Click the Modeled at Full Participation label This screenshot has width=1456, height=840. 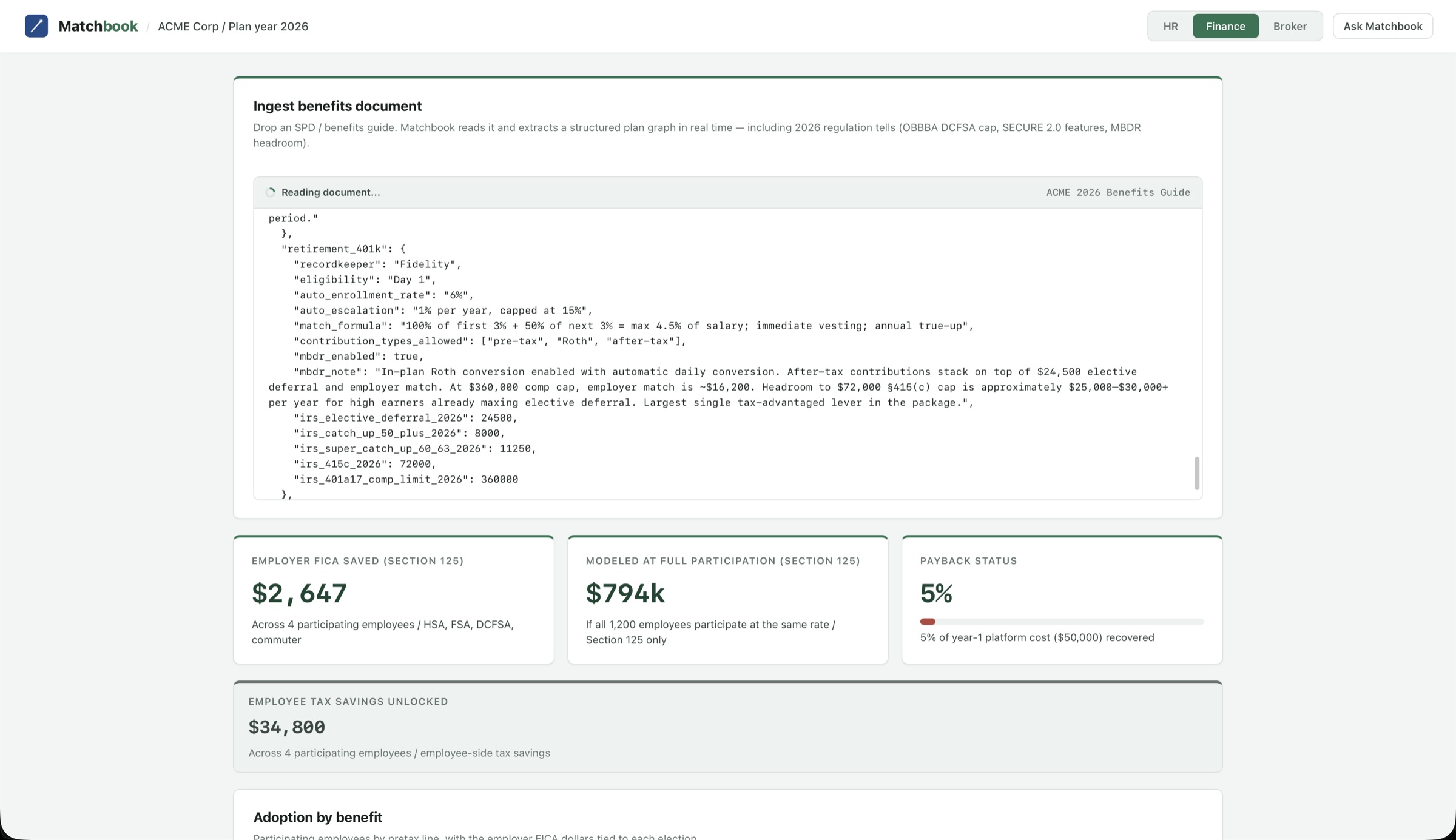[723, 561]
